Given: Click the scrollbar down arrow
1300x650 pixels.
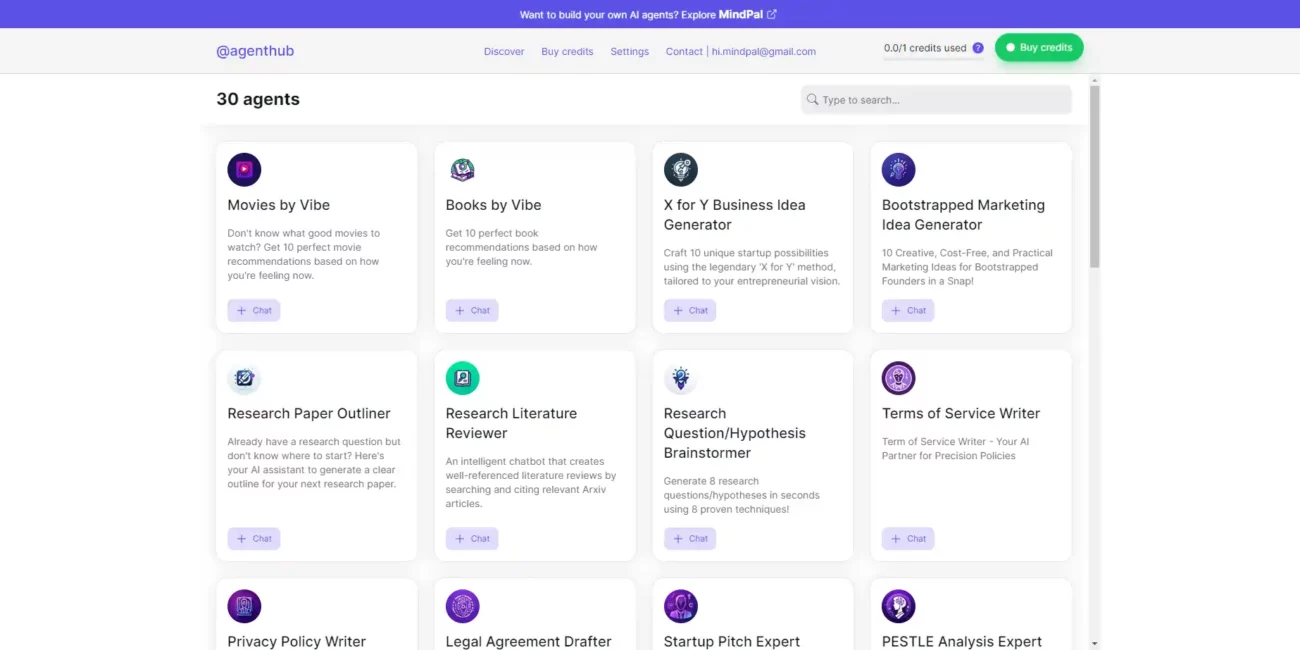Looking at the screenshot, I should click(1095, 643).
